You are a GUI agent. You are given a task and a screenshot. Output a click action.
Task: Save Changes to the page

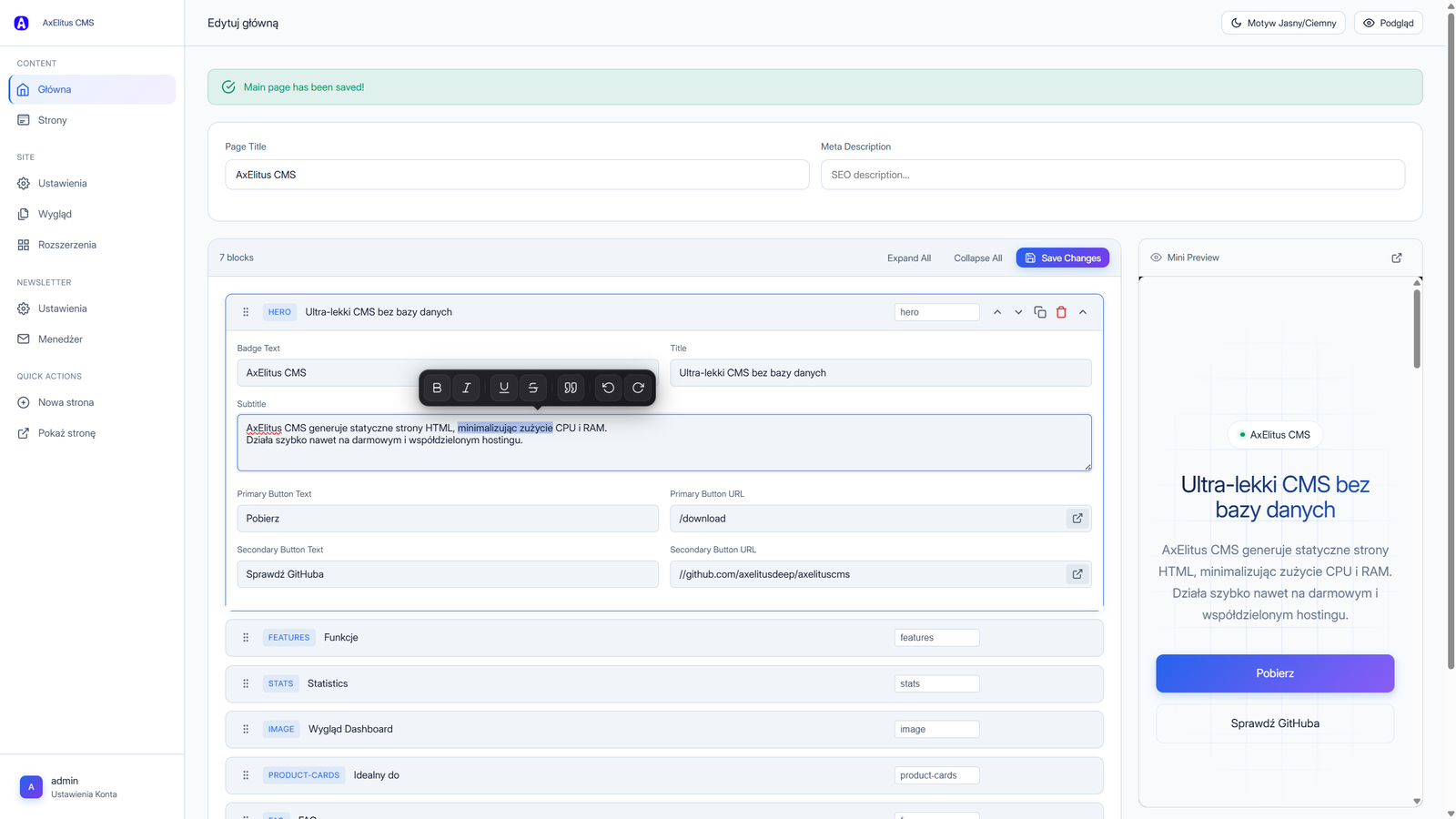(1062, 258)
